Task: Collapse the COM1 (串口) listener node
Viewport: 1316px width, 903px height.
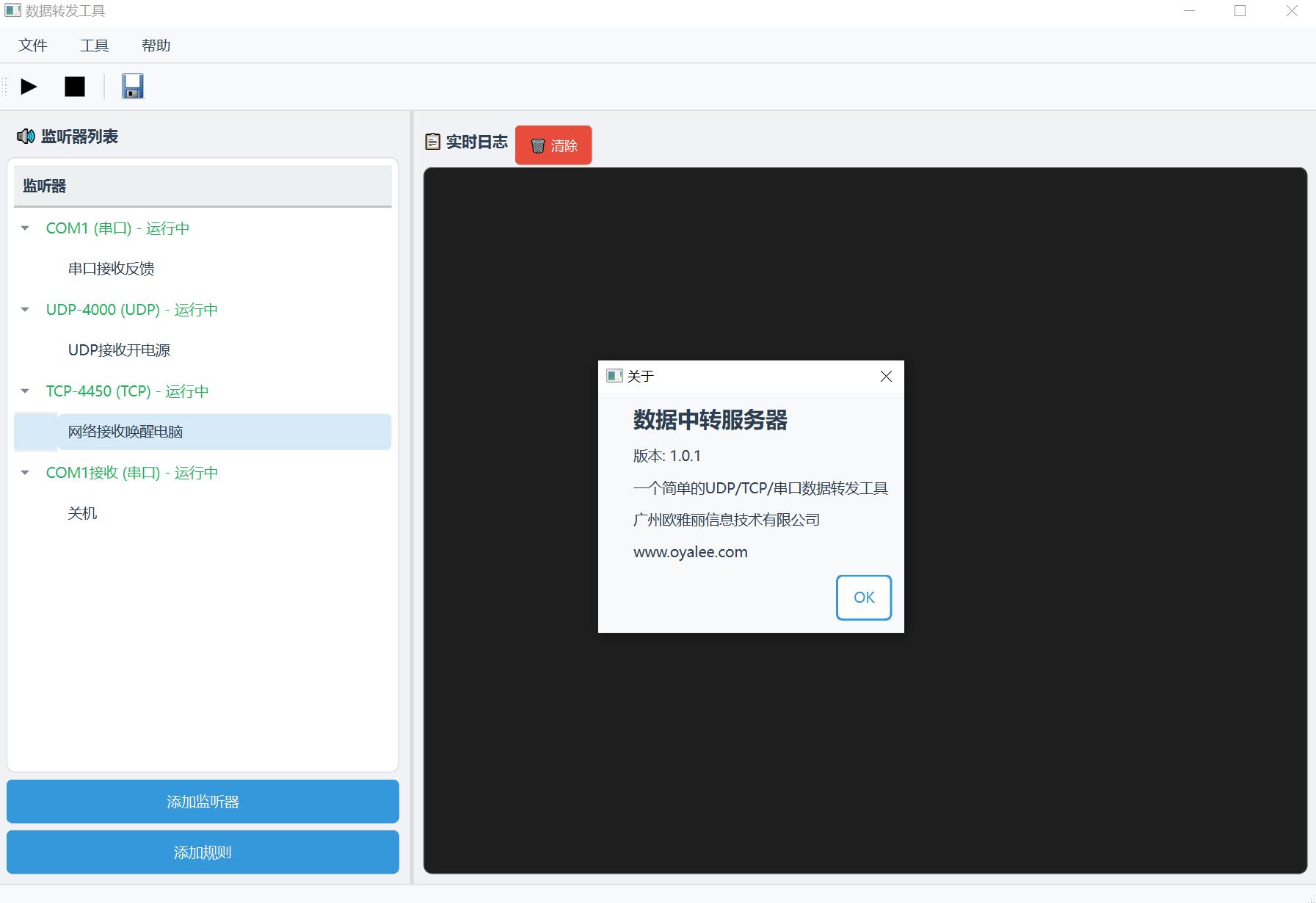Action: coord(25,228)
